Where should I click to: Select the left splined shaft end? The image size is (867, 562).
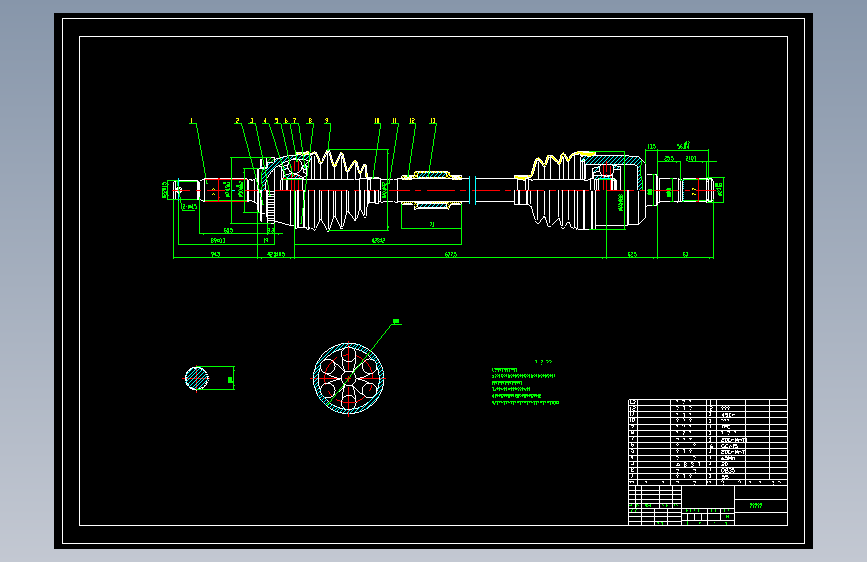point(224,190)
